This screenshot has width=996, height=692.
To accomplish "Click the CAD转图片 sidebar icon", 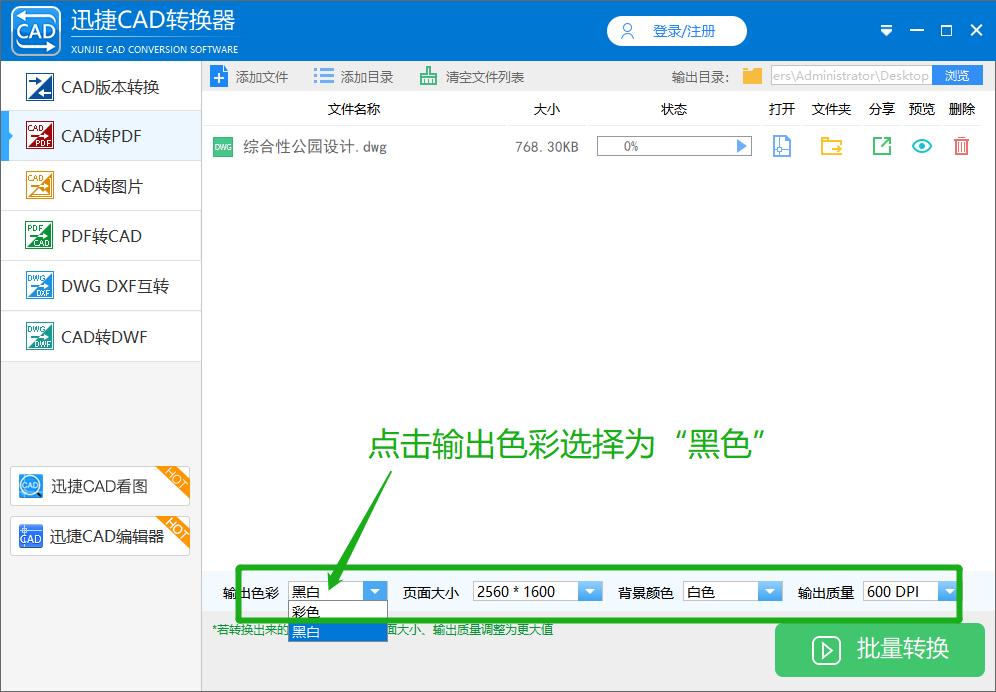I will [39, 186].
